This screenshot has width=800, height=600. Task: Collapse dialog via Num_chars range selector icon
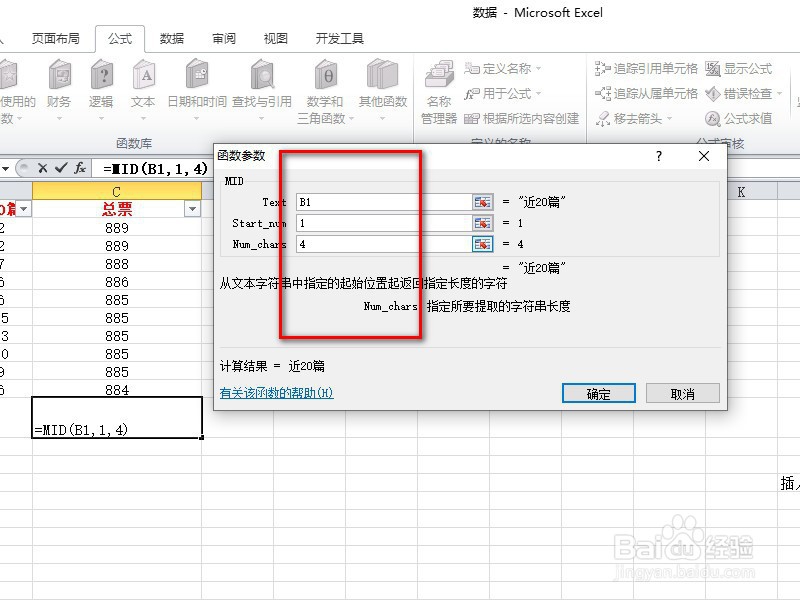point(482,244)
